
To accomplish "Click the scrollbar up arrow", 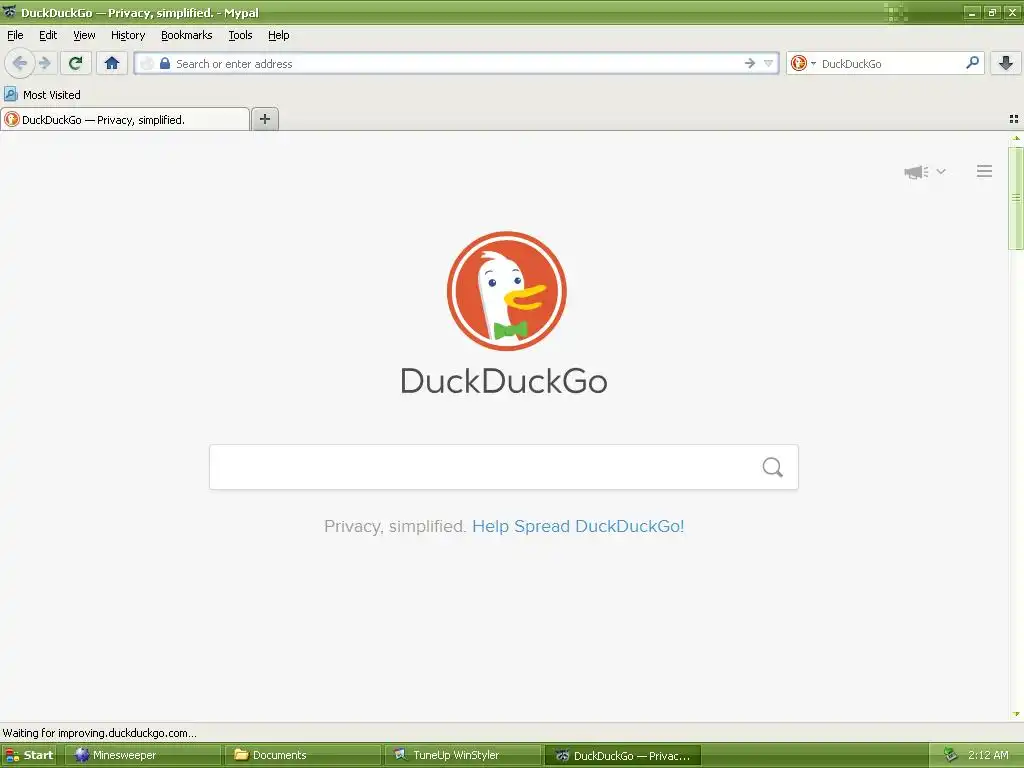I will (x=1016, y=138).
